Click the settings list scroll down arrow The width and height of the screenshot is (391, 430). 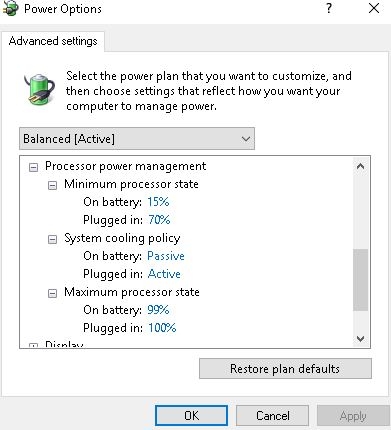tap(360, 339)
